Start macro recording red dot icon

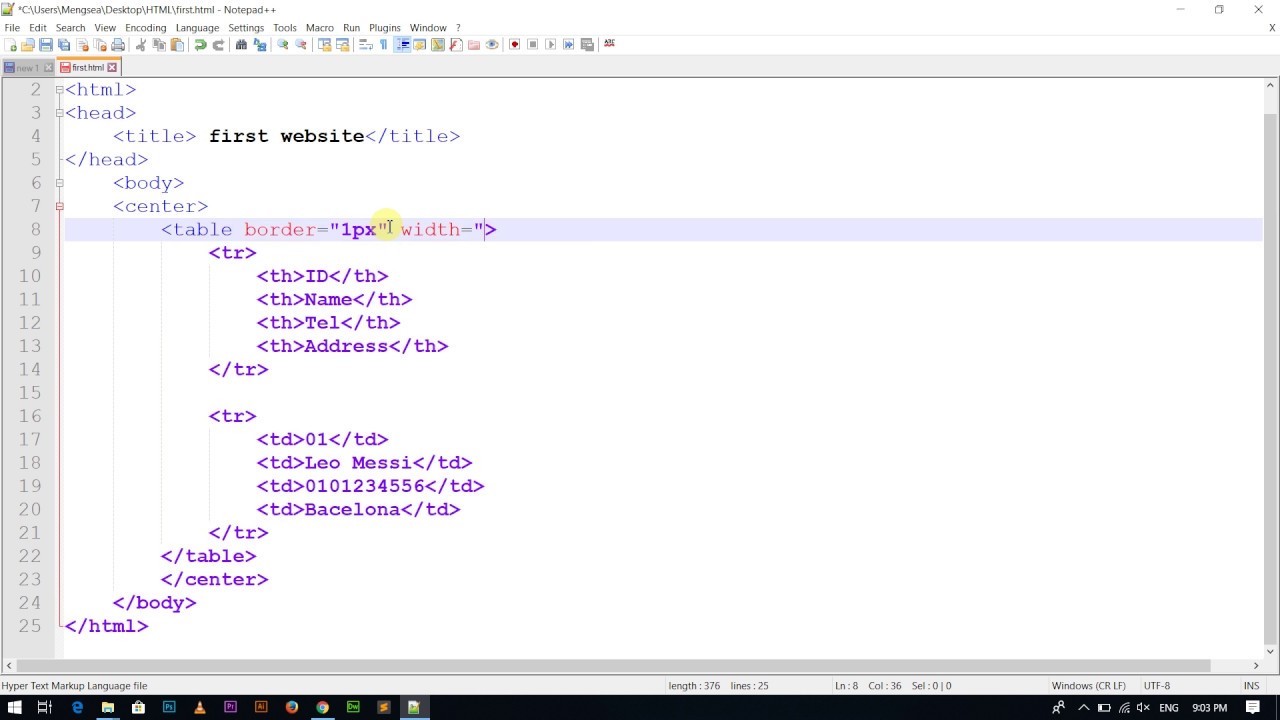[x=514, y=45]
